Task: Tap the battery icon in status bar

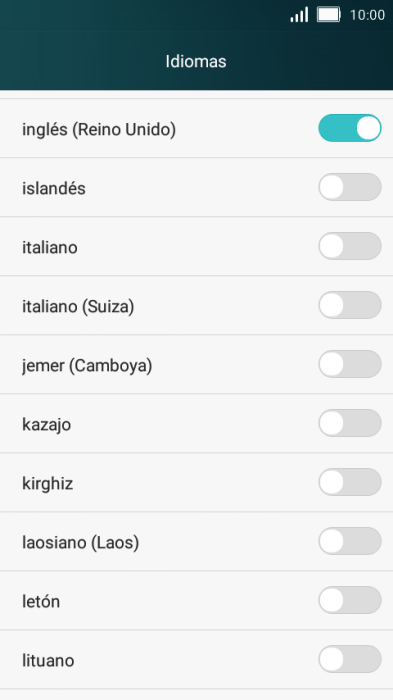Action: coord(329,15)
